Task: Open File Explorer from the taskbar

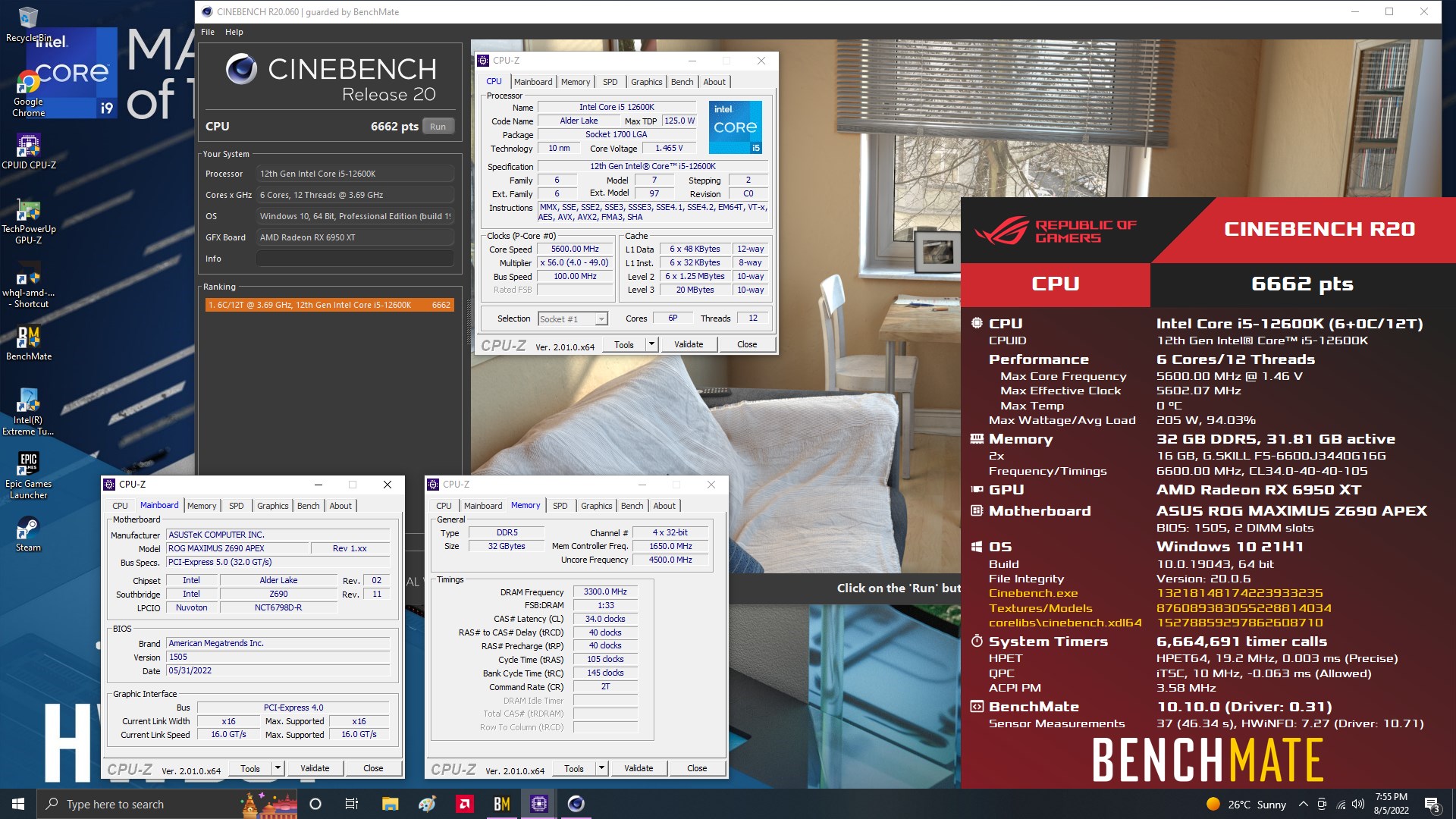Action: pyautogui.click(x=390, y=804)
